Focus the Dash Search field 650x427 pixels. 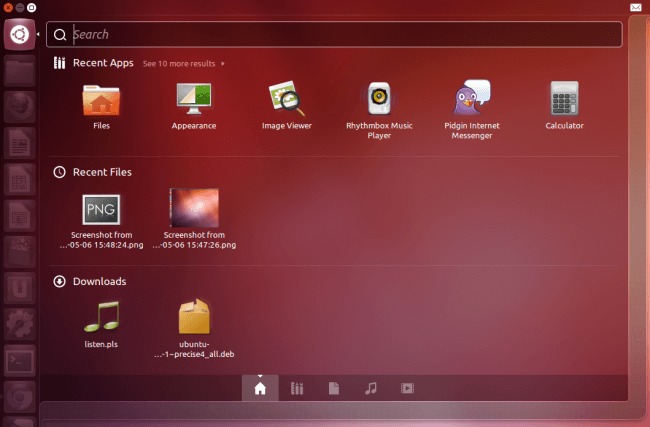tap(334, 34)
